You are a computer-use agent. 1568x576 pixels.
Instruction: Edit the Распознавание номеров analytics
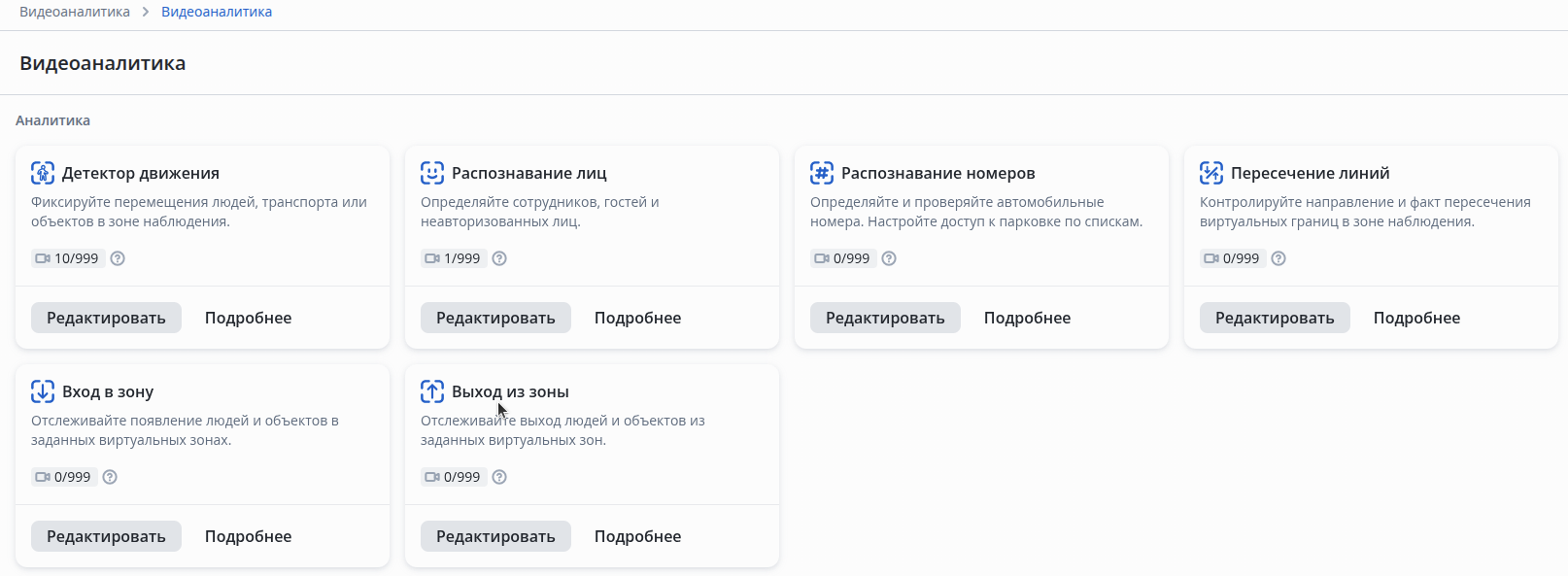click(885, 318)
